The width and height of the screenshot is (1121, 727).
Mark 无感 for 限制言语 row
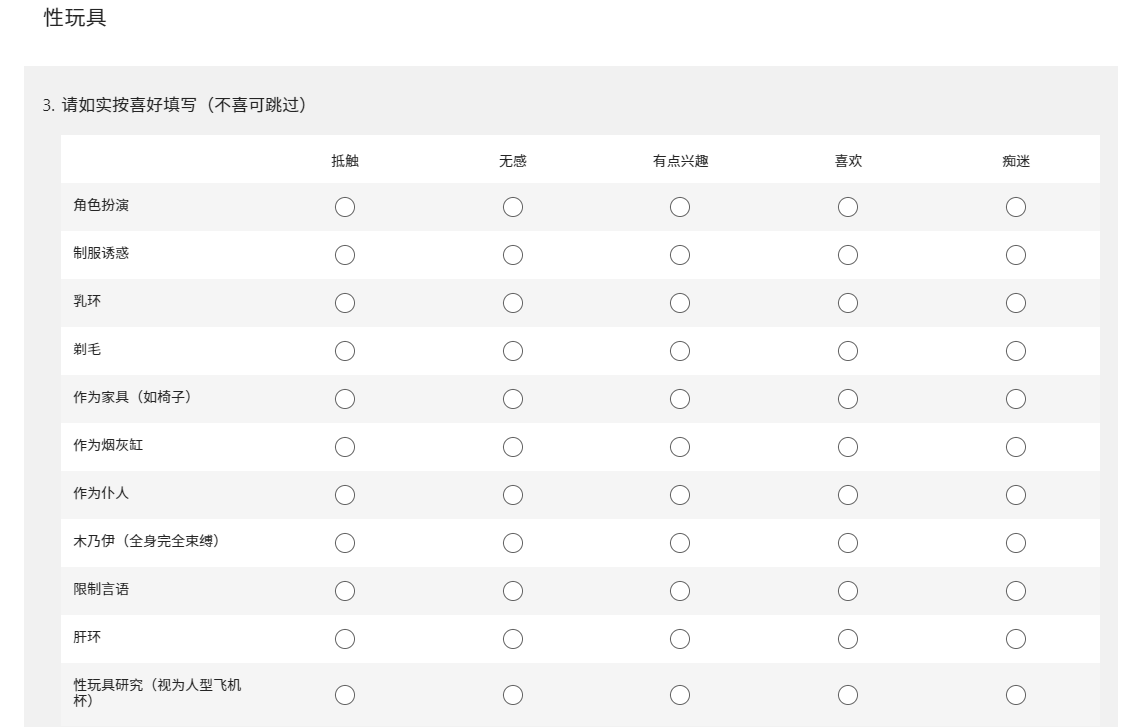point(513,591)
